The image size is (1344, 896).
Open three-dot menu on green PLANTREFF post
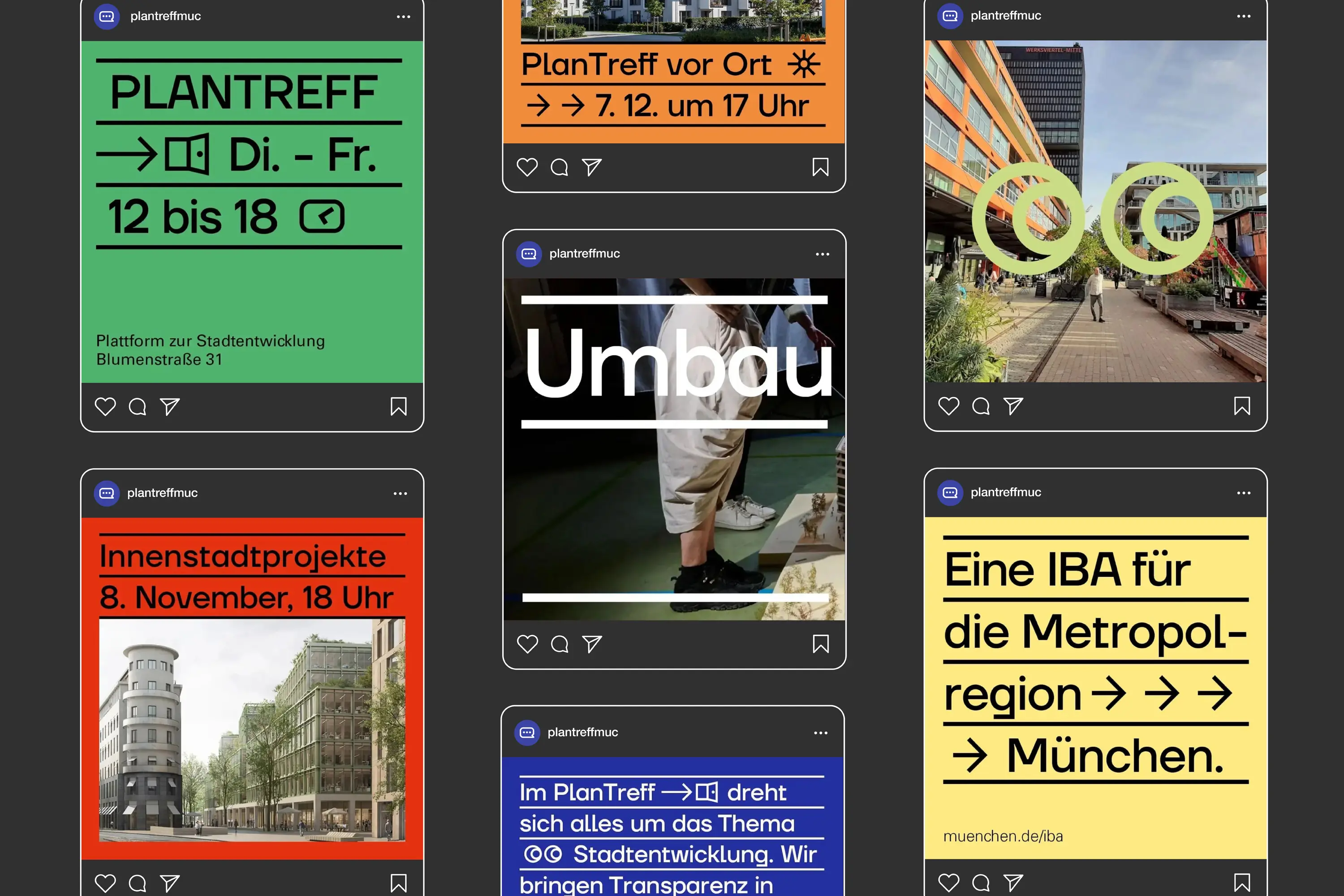404,17
